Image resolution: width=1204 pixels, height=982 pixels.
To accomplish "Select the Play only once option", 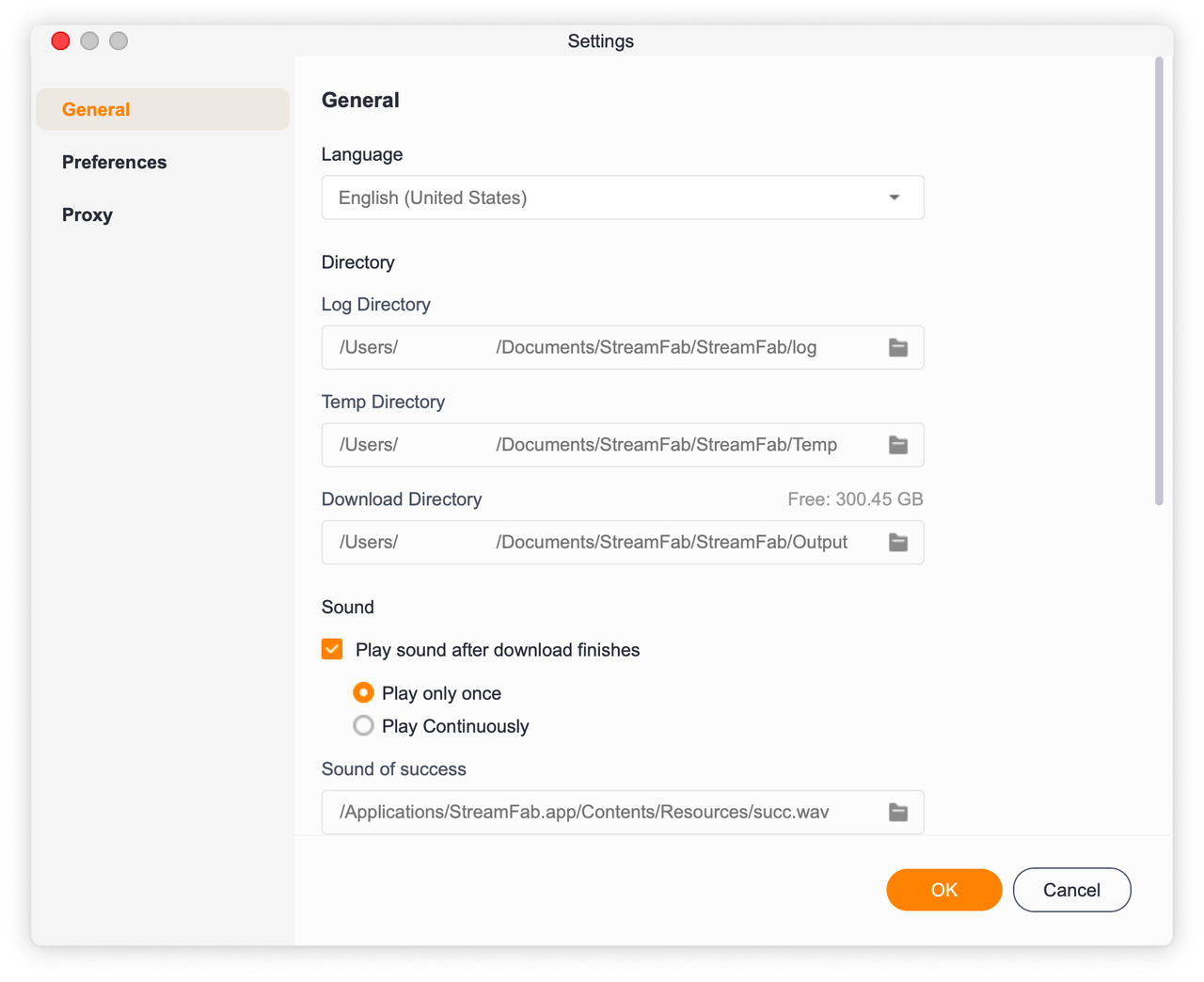I will [363, 693].
